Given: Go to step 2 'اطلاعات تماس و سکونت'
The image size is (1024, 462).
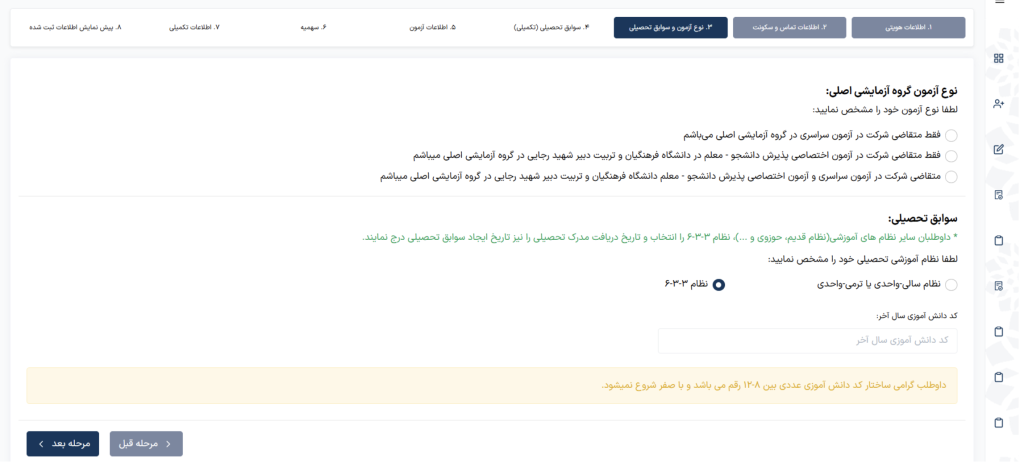Looking at the screenshot, I should click(790, 28).
